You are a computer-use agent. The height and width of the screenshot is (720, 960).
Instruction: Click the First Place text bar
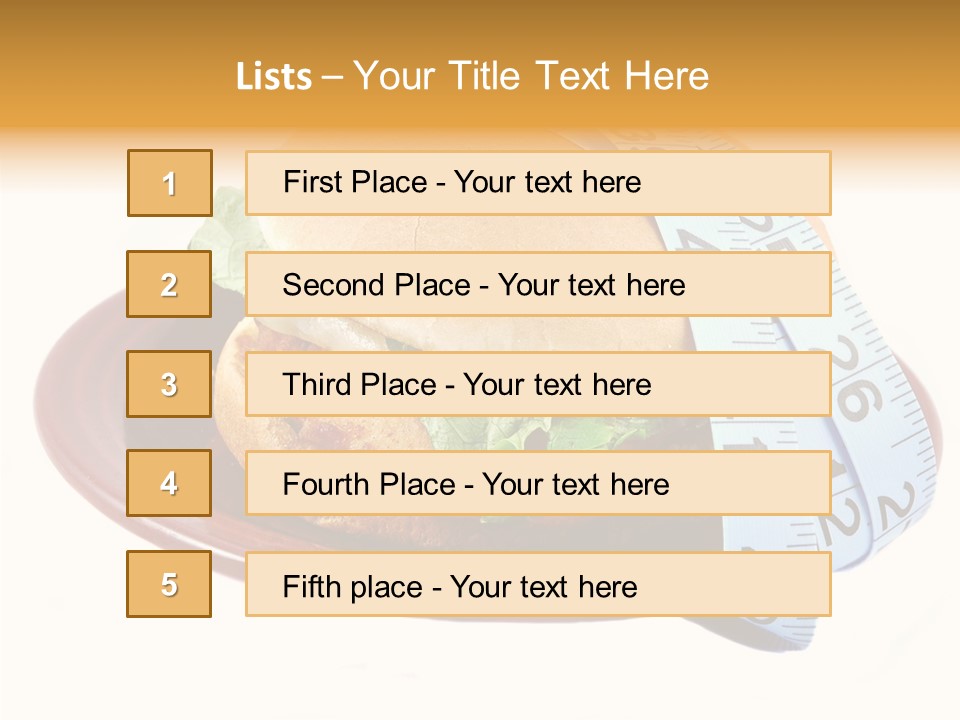click(538, 183)
